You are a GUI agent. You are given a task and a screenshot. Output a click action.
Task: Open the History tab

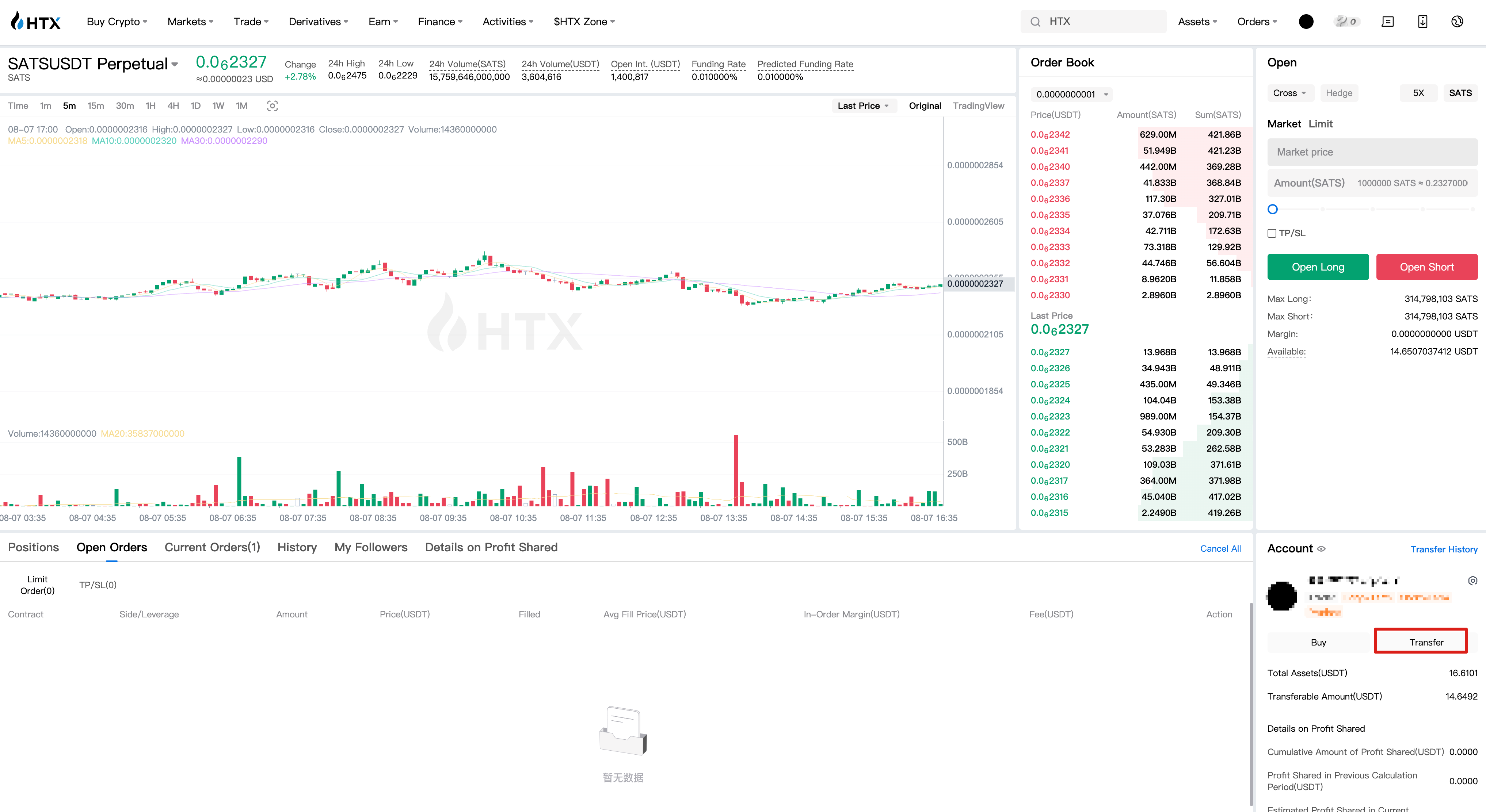point(297,547)
